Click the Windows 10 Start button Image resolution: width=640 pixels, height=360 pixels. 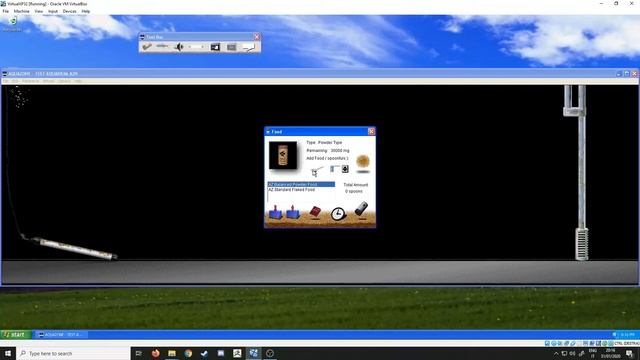(8, 353)
